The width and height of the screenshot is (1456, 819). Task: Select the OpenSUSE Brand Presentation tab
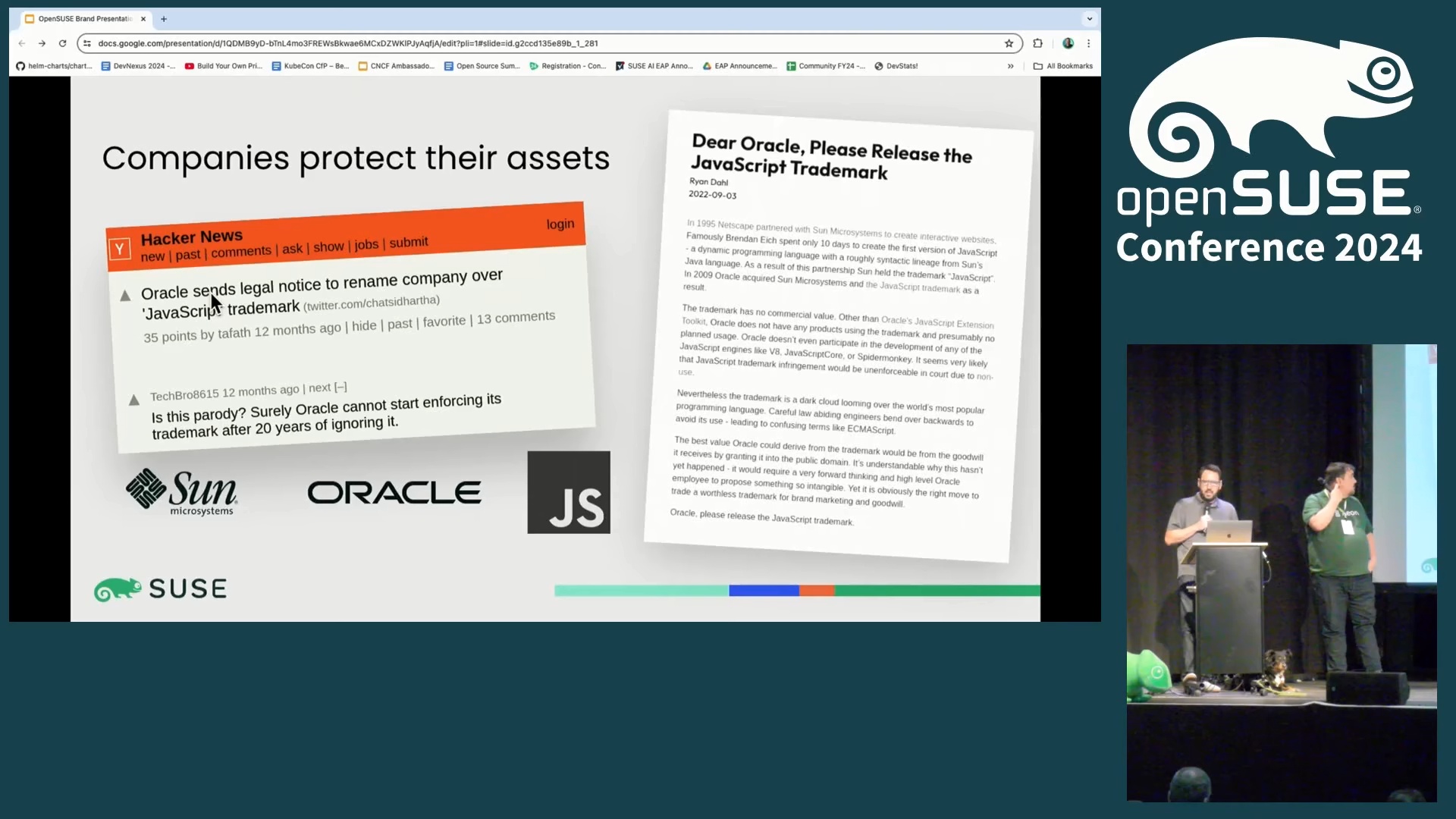[x=83, y=19]
